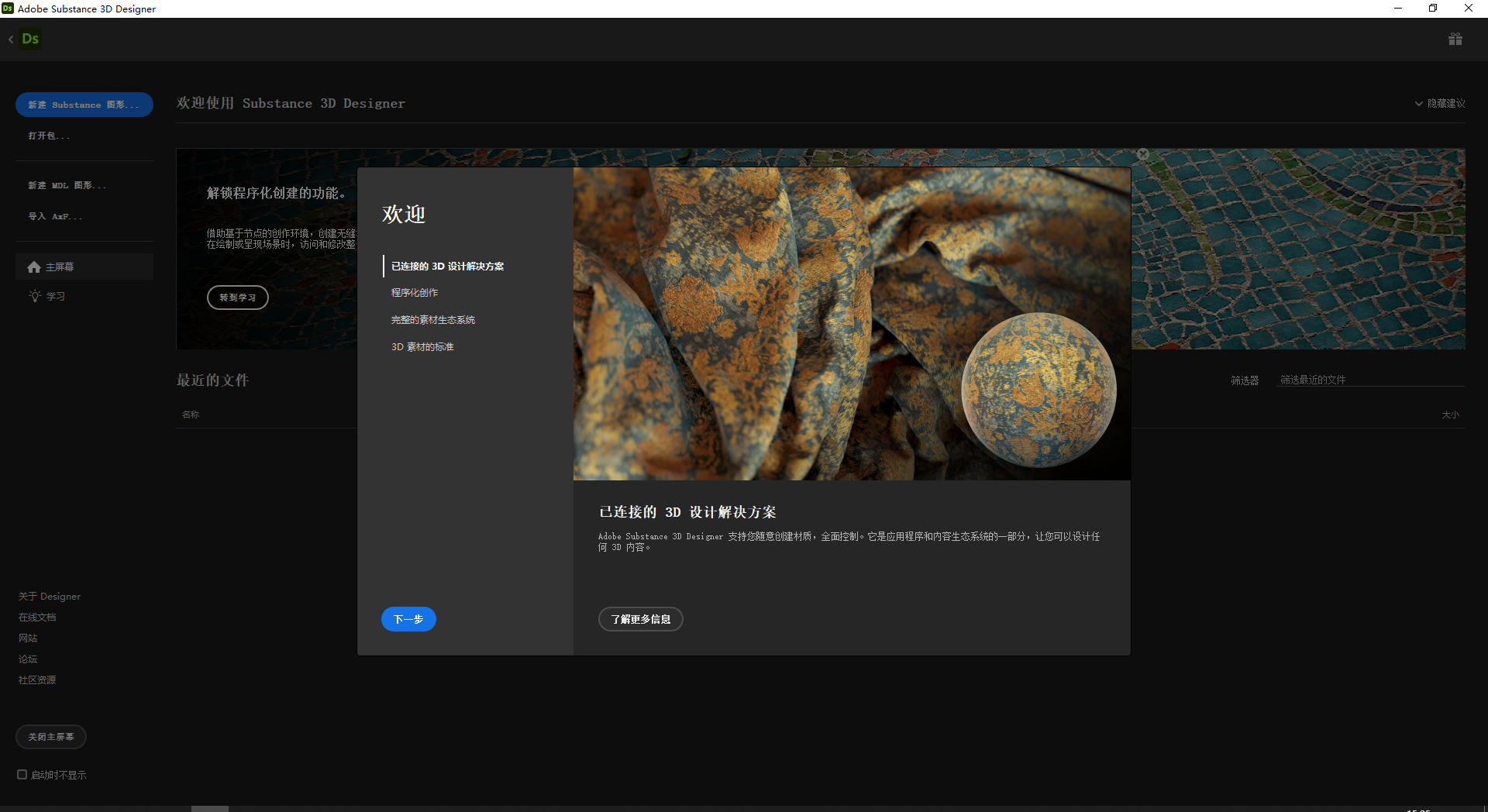Click the green Ds logo icon
The height and width of the screenshot is (812, 1488).
pyautogui.click(x=31, y=39)
